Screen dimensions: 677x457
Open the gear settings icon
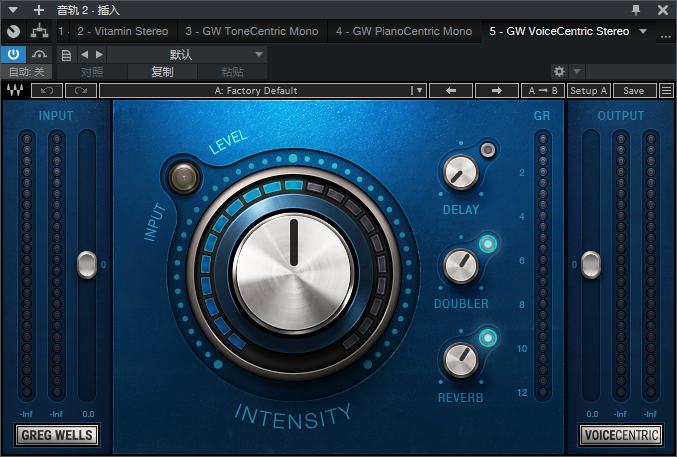pos(559,71)
